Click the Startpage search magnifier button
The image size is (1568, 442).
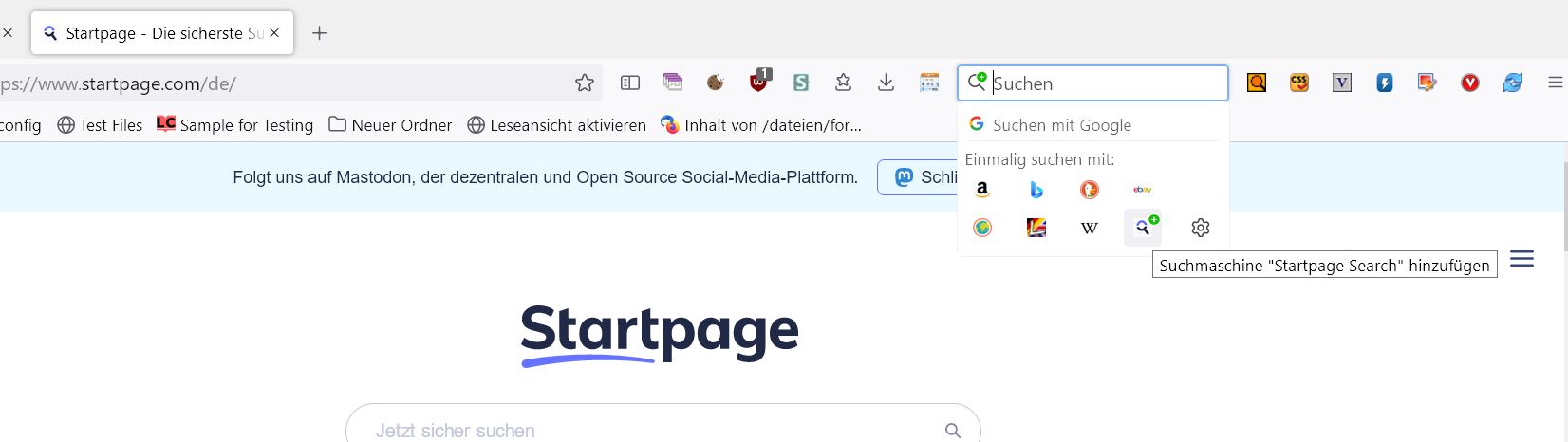click(953, 431)
